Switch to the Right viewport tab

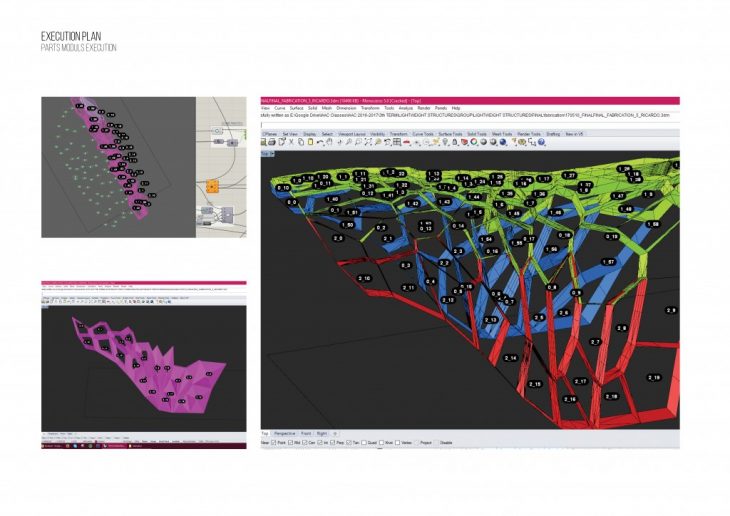tap(320, 433)
